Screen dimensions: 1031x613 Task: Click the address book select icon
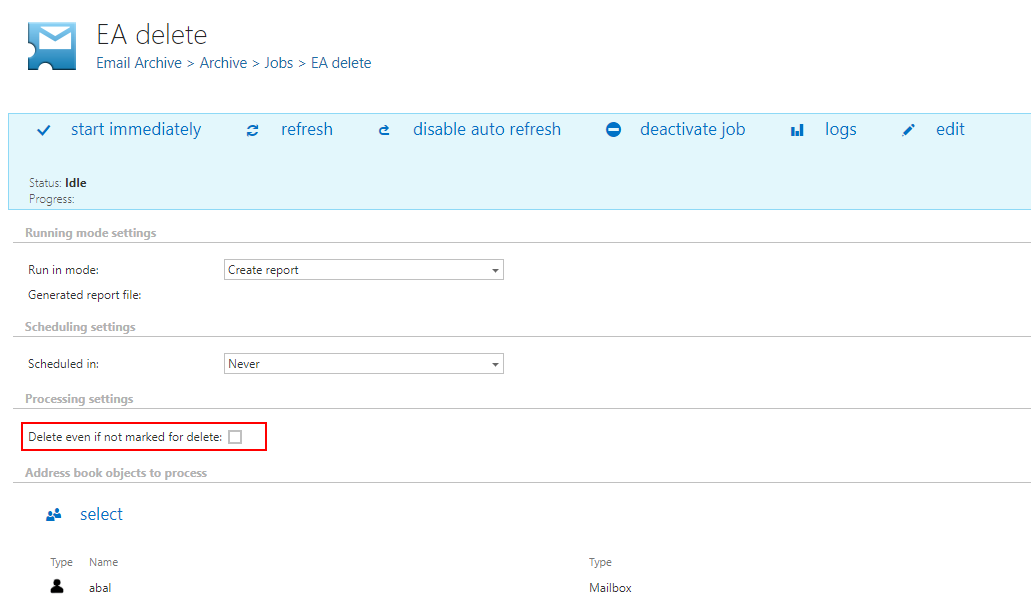[53, 514]
